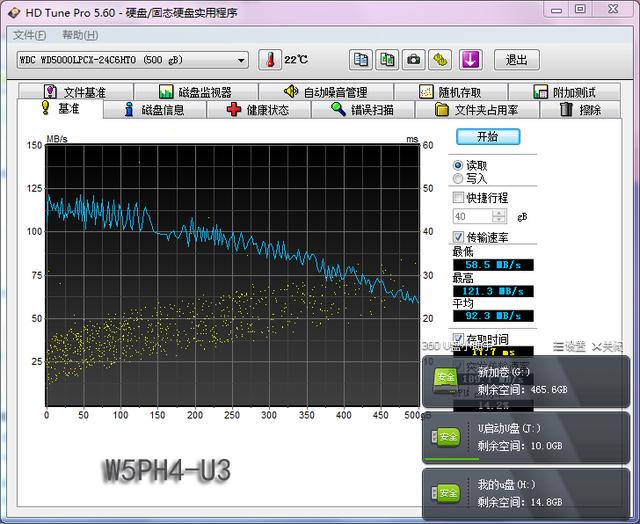Viewport: 640px width, 524px height.
Task: Click the 22℃ temperature reading
Action: point(296,60)
